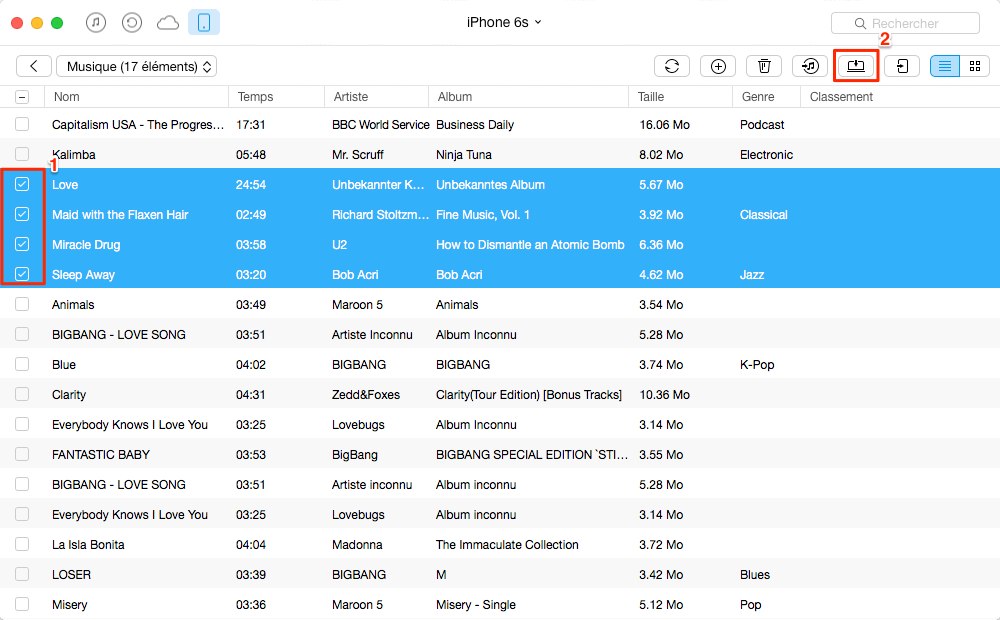Image resolution: width=1000 pixels, height=620 pixels.
Task: Switch to list view
Action: click(945, 66)
